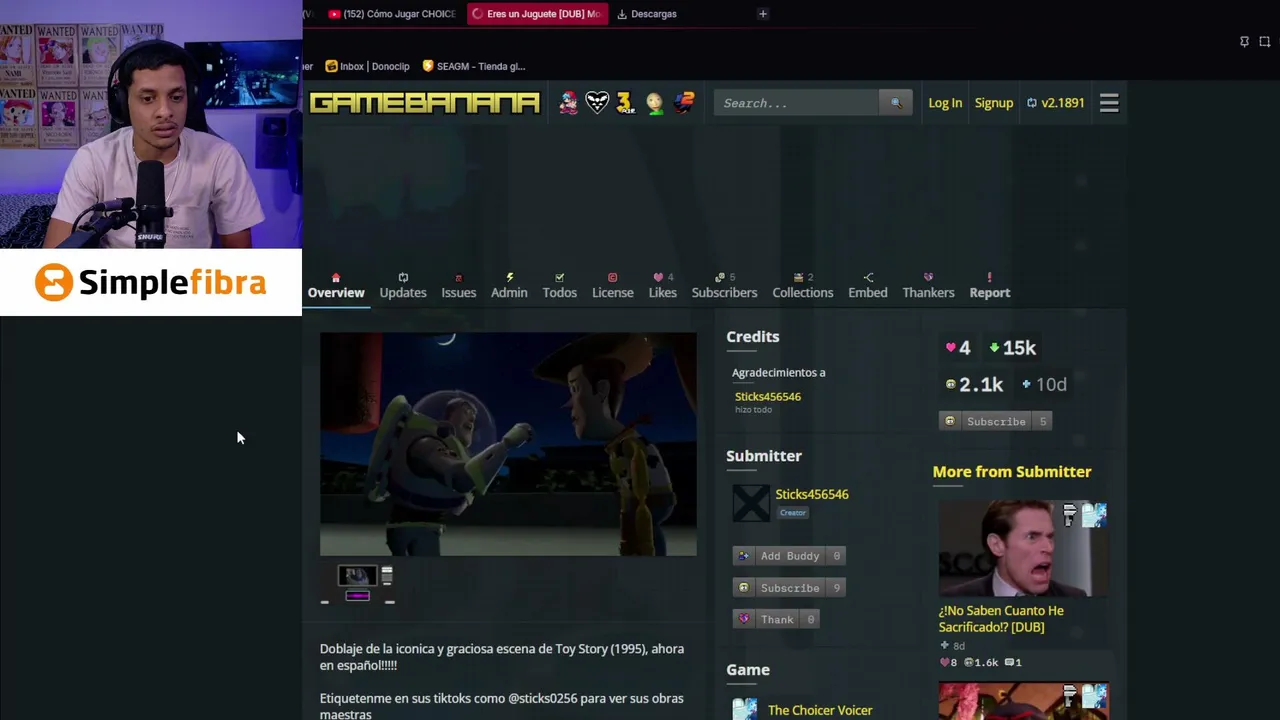Click the second submission thumbnail under More from Submitter
Viewport: 1280px width, 720px height.
coord(1023,701)
